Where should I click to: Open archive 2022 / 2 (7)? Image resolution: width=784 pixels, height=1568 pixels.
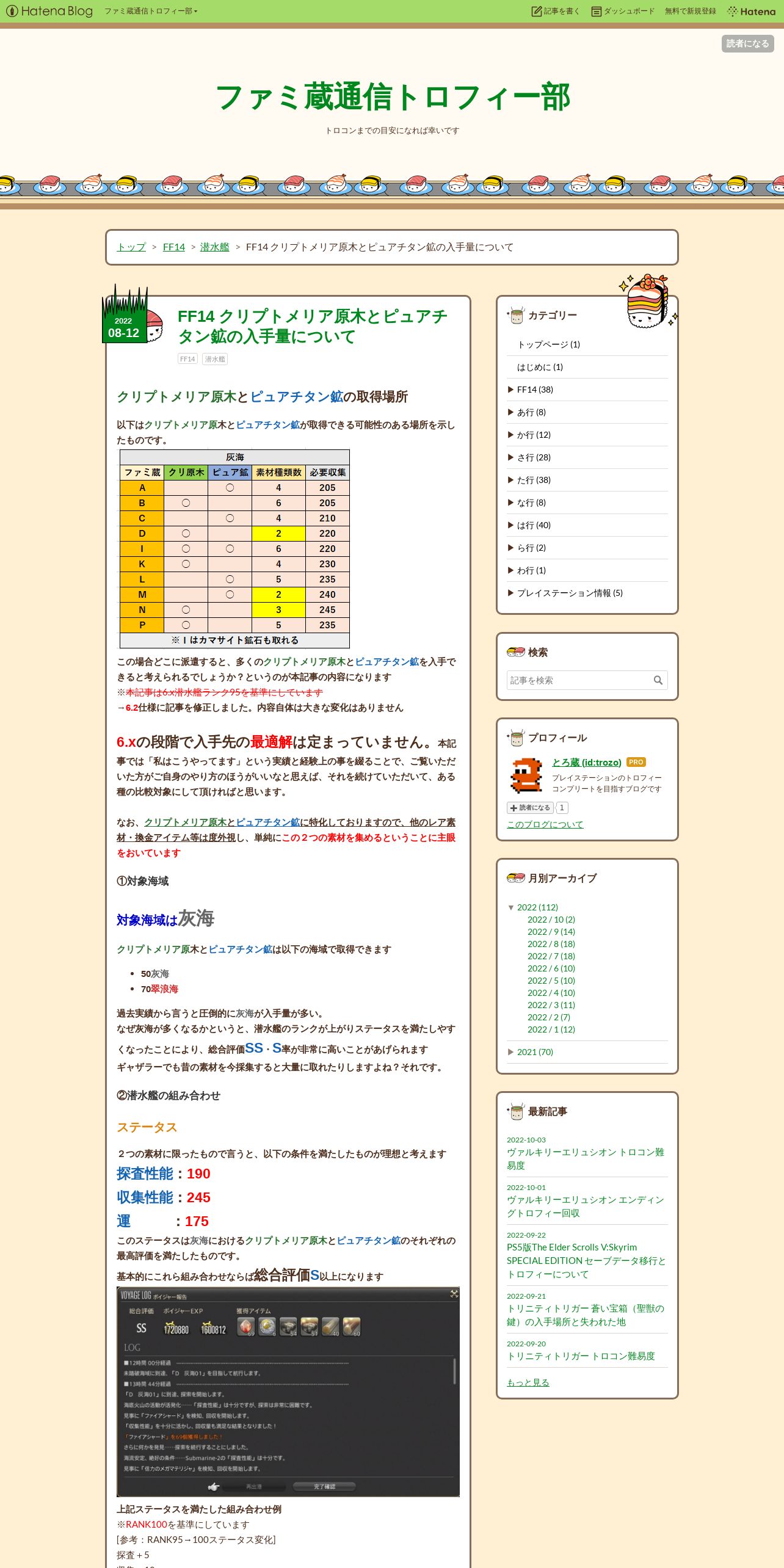click(x=549, y=1017)
